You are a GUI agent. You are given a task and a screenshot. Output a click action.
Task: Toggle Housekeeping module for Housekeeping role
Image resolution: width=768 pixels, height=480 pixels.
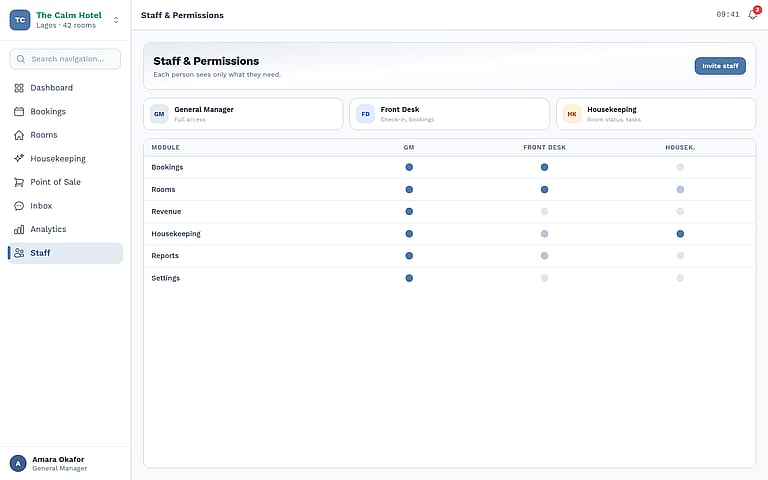point(680,234)
